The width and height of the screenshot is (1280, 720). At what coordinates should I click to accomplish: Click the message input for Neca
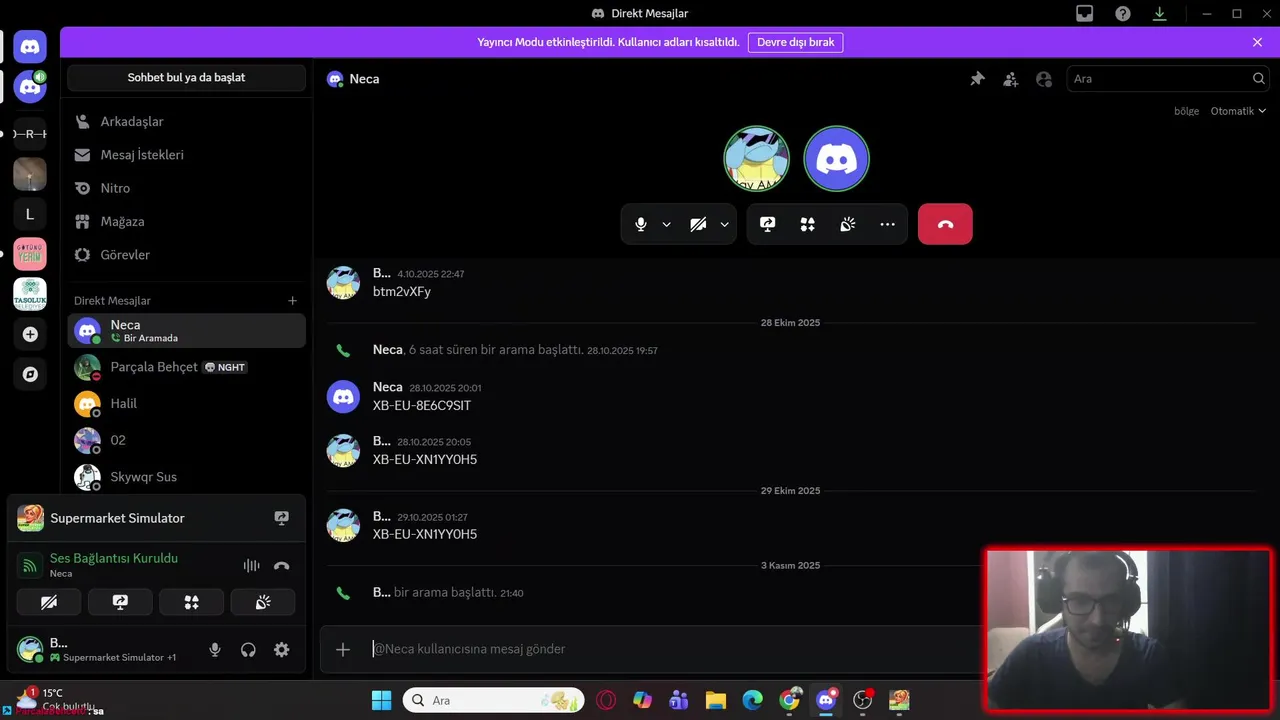[x=670, y=649]
